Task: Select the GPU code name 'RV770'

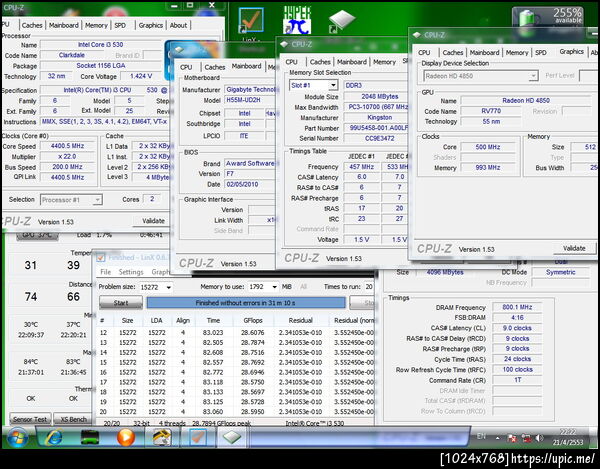Action: [491, 111]
